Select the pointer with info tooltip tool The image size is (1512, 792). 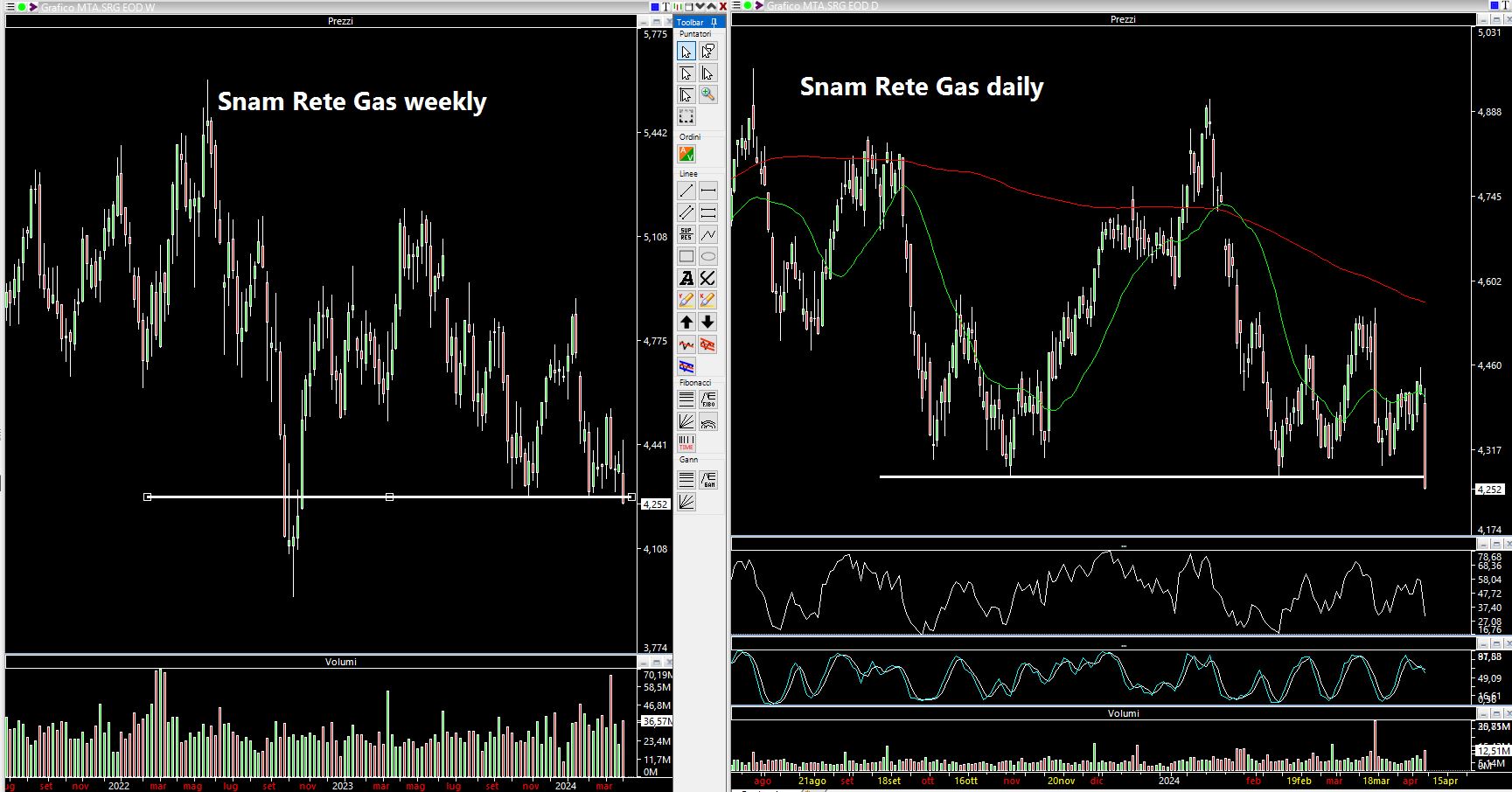click(708, 51)
